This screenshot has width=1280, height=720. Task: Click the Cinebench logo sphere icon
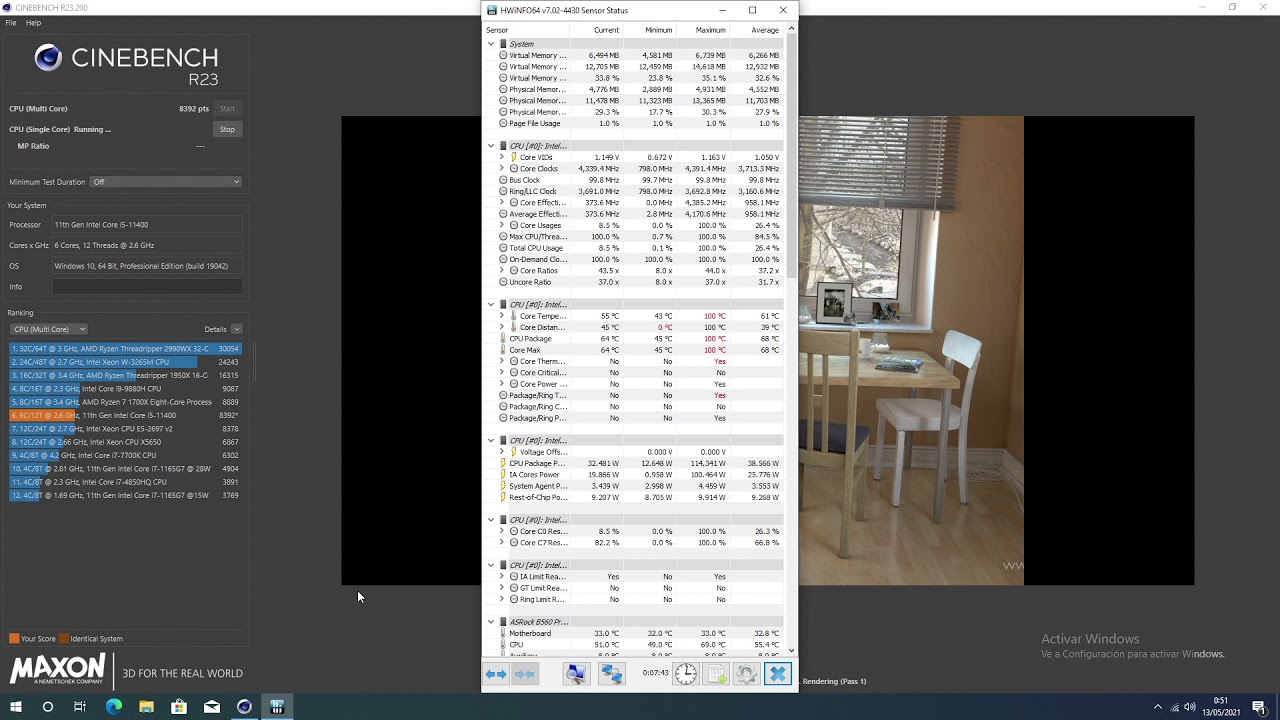[x=48, y=58]
